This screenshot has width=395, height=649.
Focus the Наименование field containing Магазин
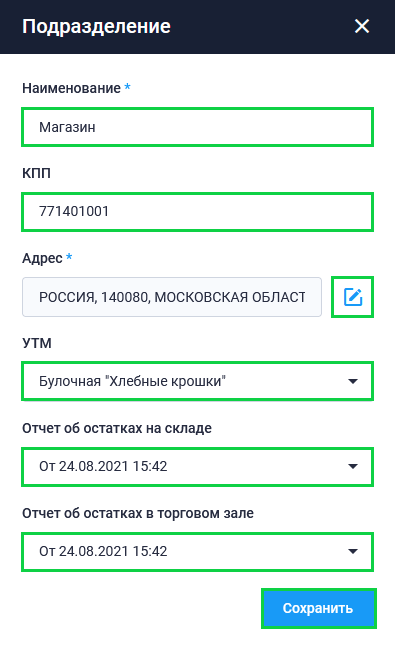pyautogui.click(x=198, y=127)
